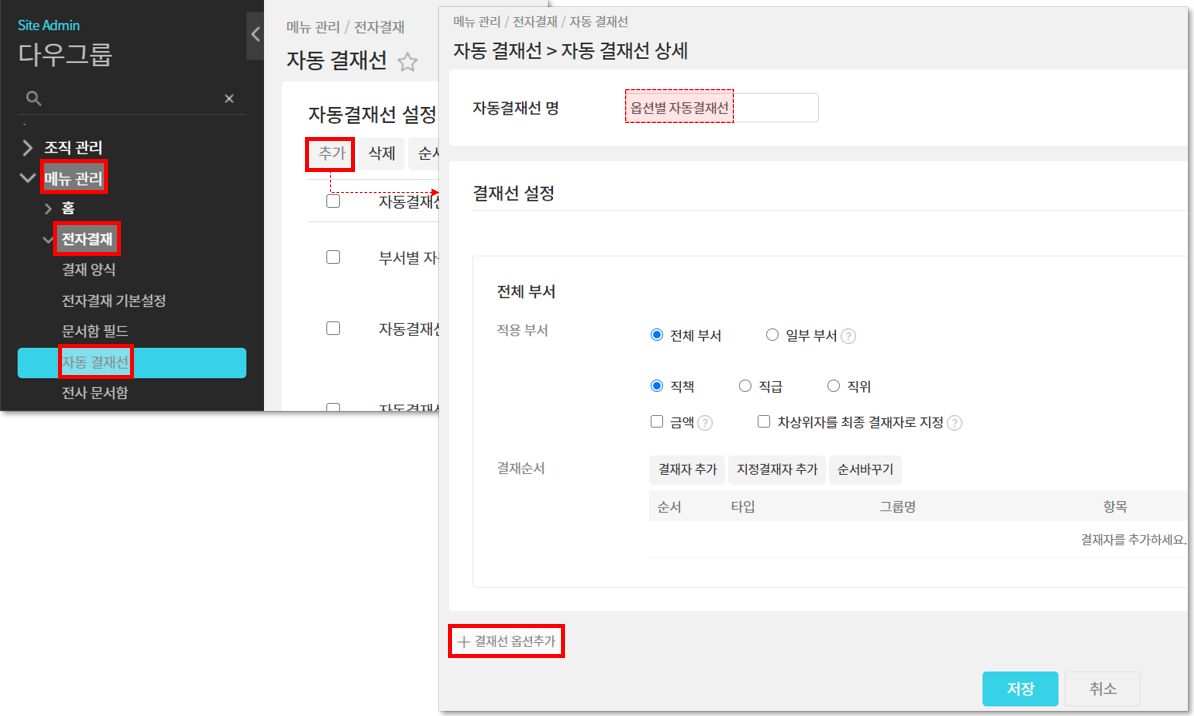The width and height of the screenshot is (1194, 716).
Task: Select the 일부 부서 radio button
Action: click(772, 335)
